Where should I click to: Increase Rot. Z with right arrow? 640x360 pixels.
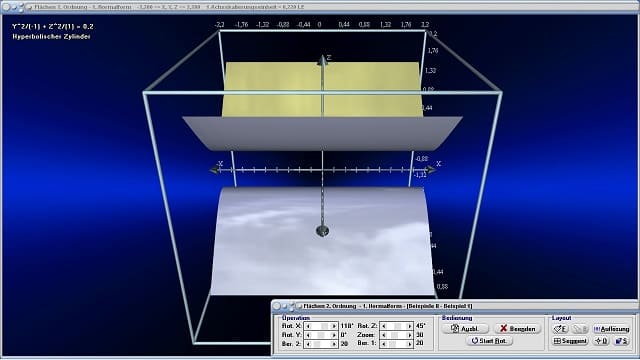pyautogui.click(x=409, y=326)
